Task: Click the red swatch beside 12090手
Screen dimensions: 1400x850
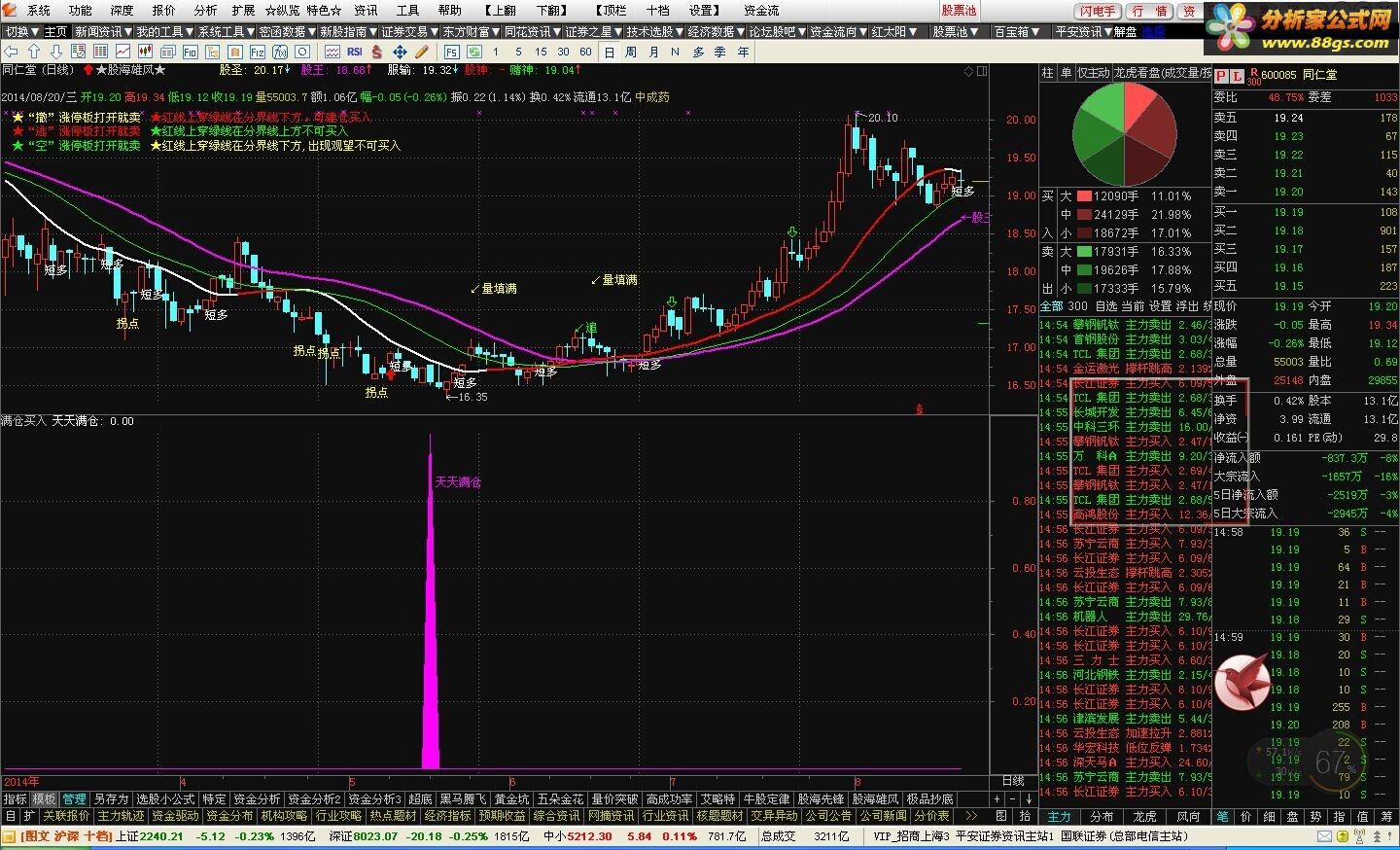Action: pos(1084,195)
